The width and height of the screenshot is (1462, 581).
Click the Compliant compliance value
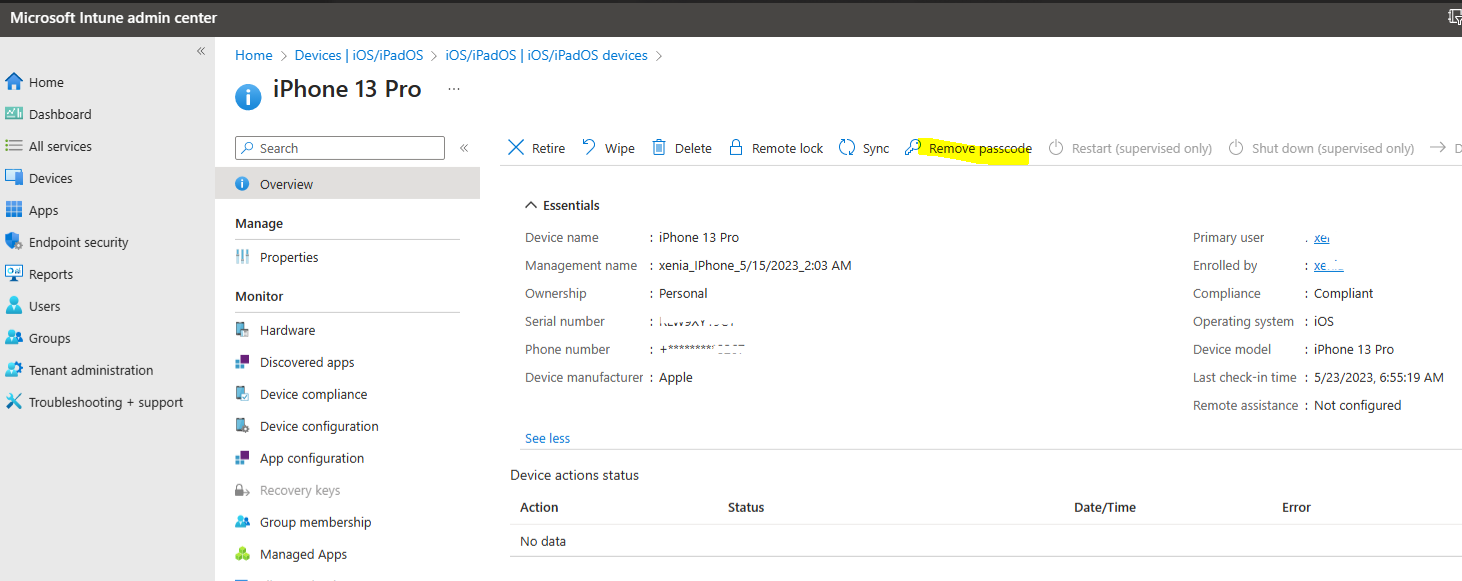coord(1343,294)
